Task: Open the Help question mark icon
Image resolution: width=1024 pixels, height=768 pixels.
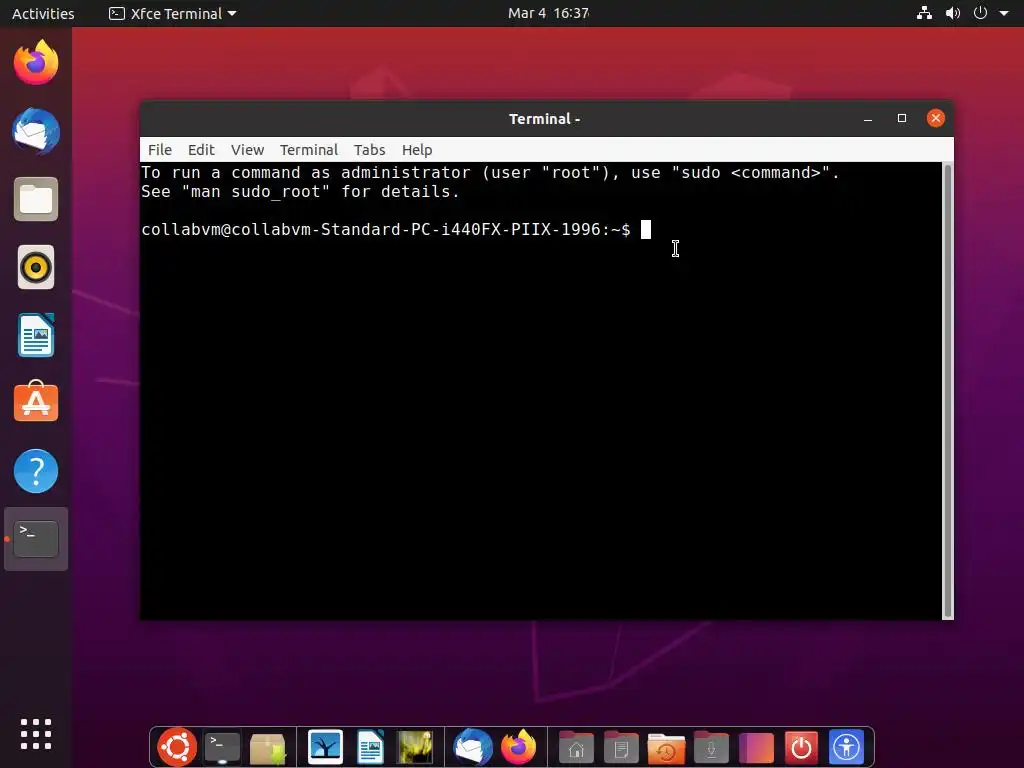Action: [36, 471]
